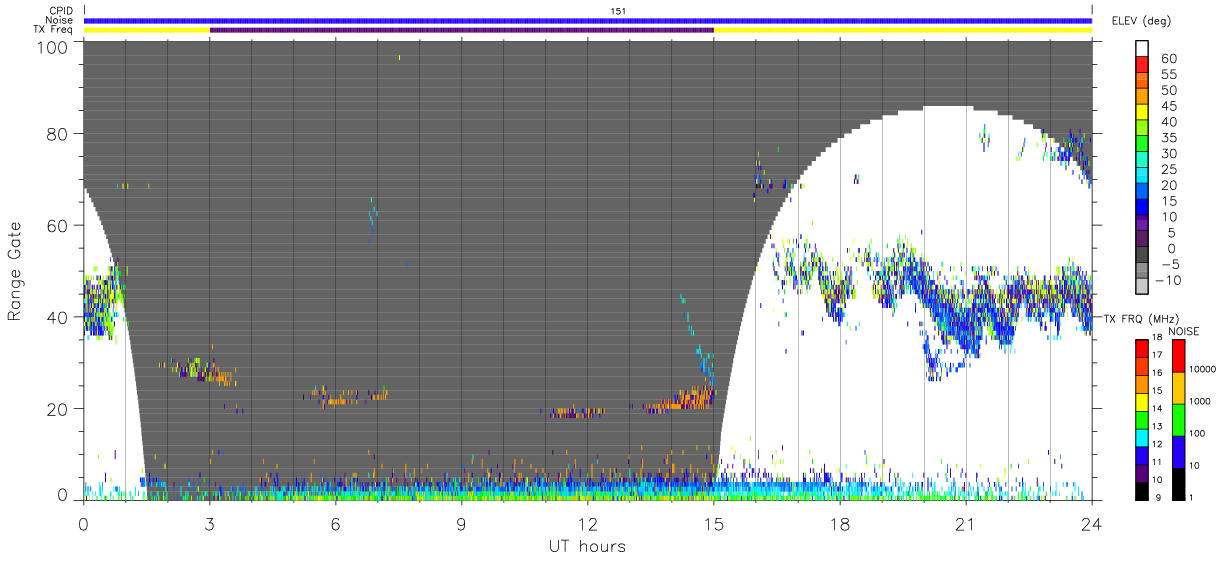This screenshot has width=1228, height=567.
Task: Pick the red 55–60 ELEV colorbar segment
Action: coord(1143,65)
